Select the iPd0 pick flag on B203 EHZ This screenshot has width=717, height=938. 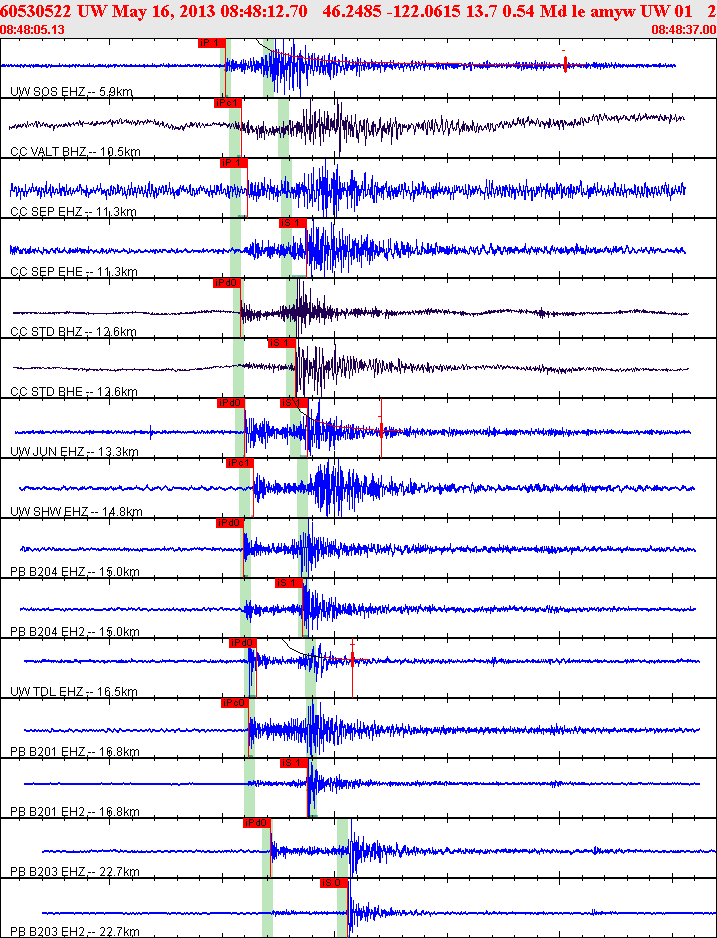pyautogui.click(x=257, y=823)
